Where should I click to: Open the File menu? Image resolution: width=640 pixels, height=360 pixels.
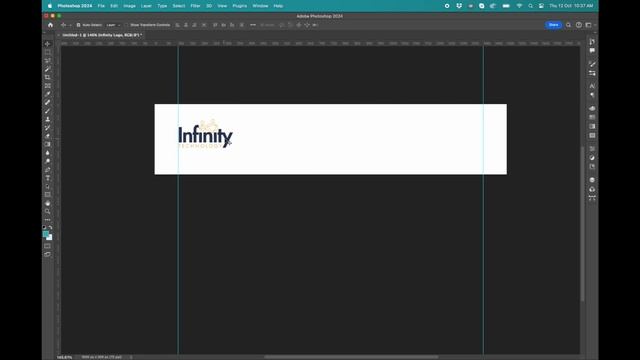pos(101,6)
